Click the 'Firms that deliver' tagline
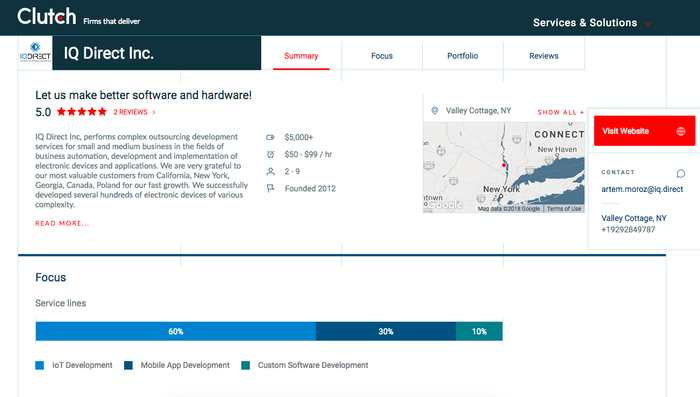The image size is (700, 397). pos(112,21)
